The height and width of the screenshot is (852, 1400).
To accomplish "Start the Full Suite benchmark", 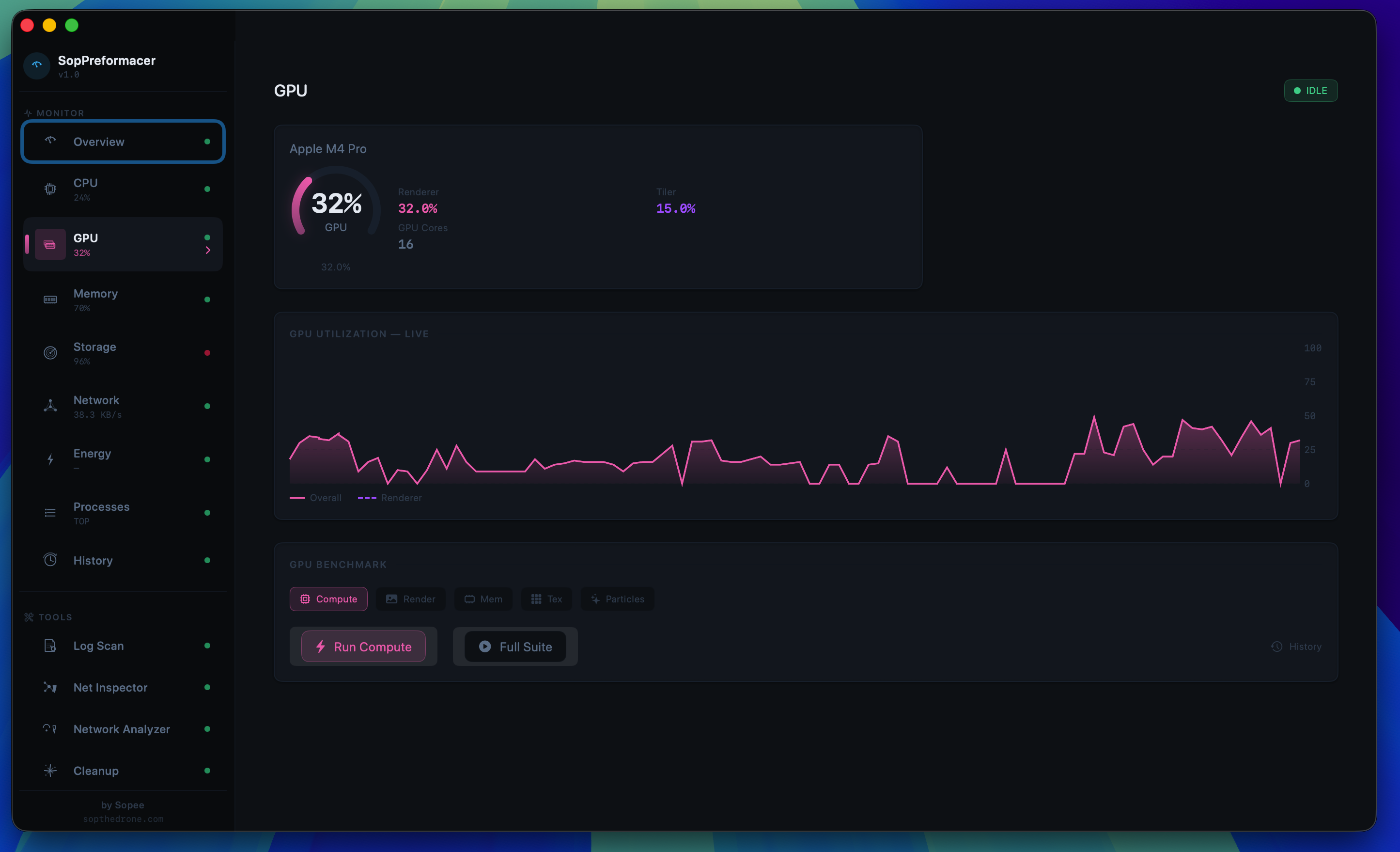I will coord(515,647).
